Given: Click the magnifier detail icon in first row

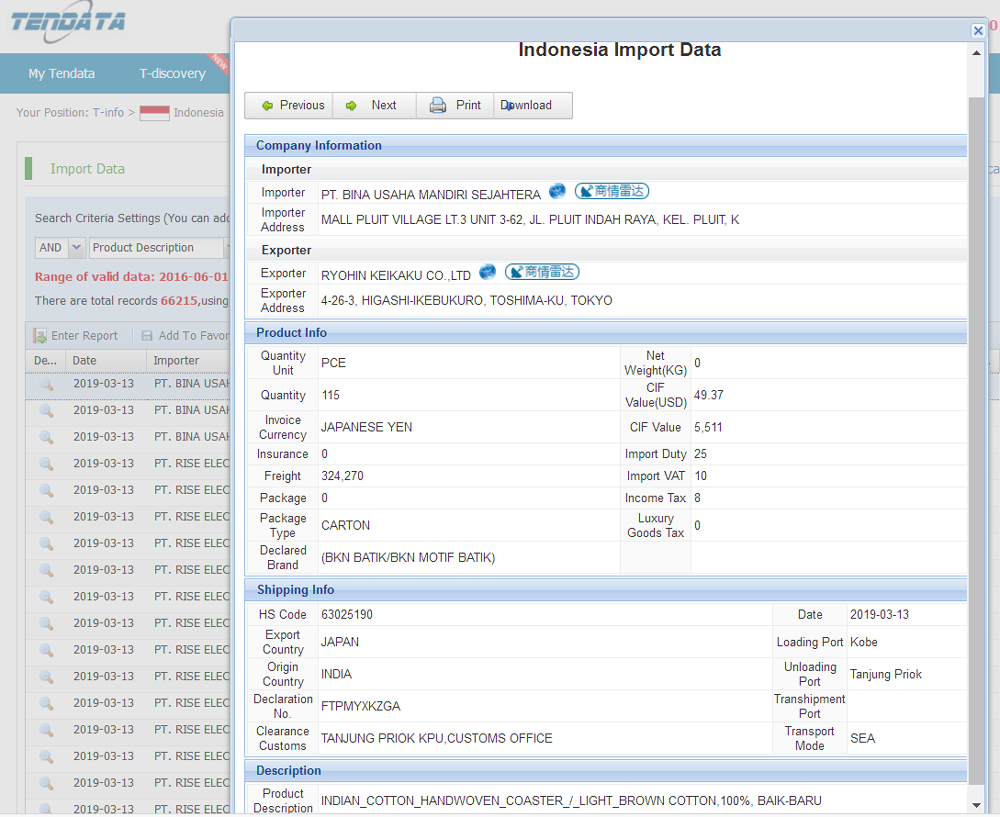Looking at the screenshot, I should coord(46,384).
